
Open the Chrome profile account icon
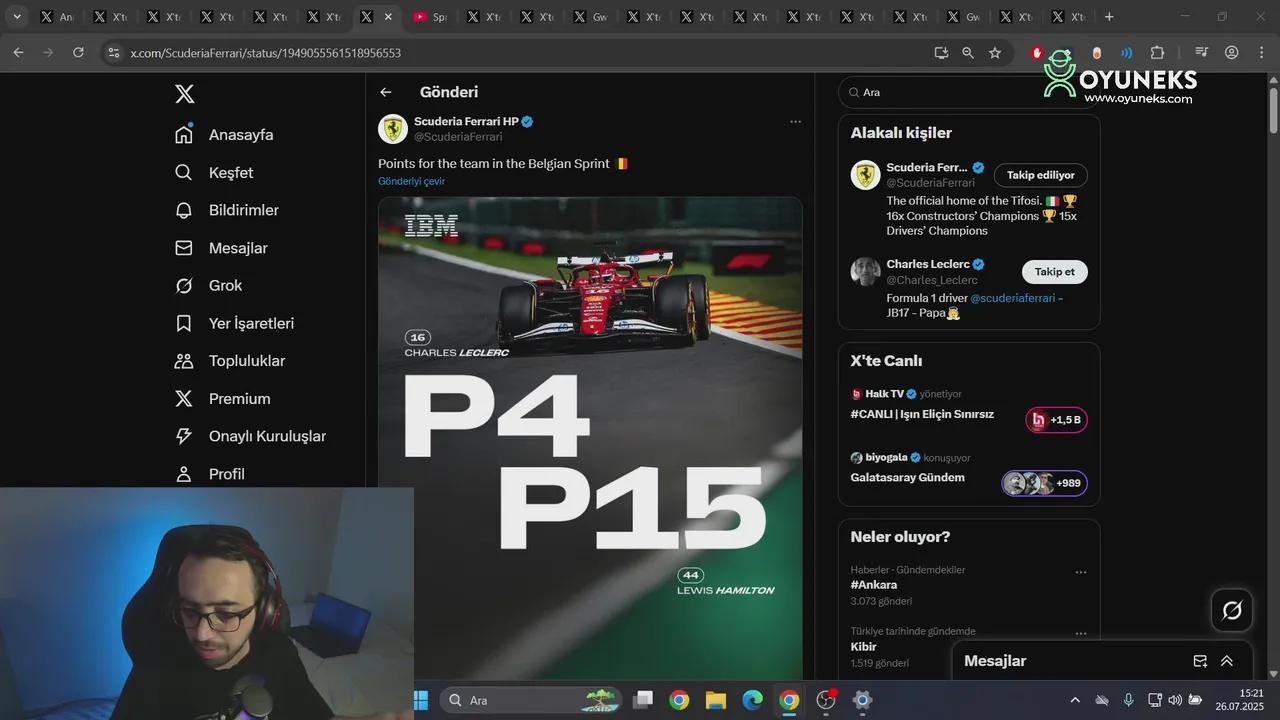(x=1232, y=53)
